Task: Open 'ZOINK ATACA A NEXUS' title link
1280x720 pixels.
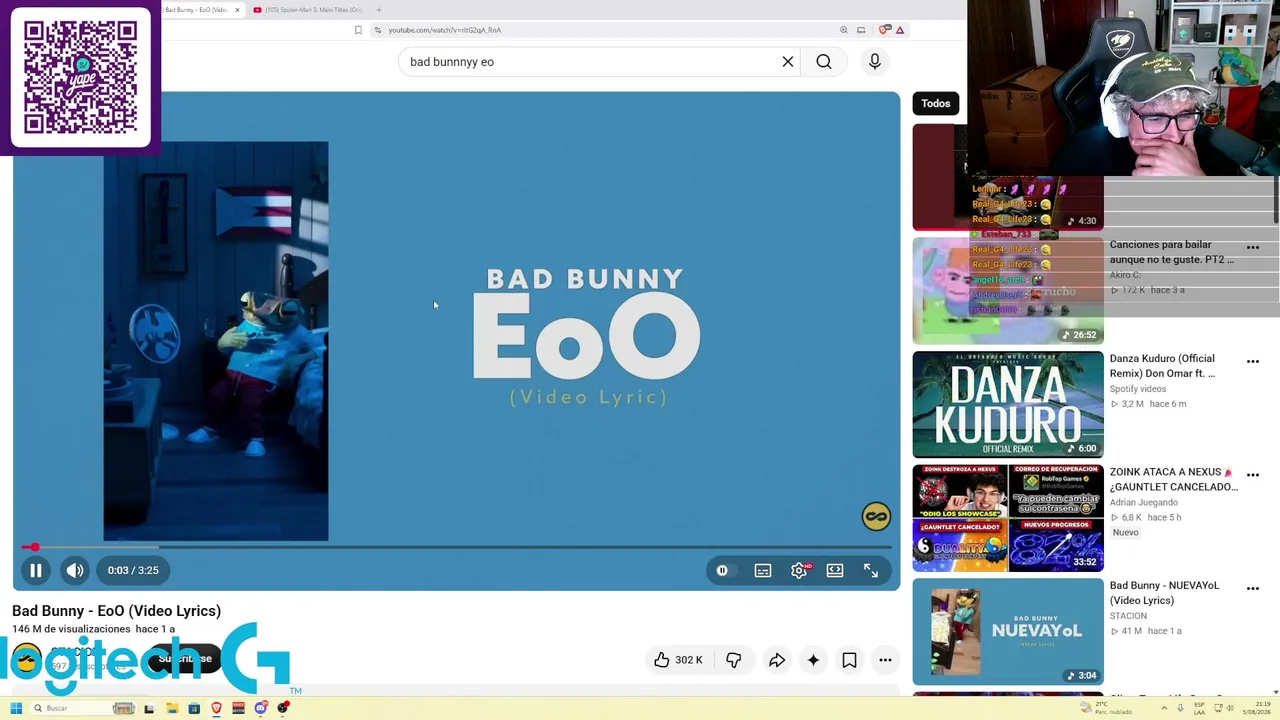Action: 1174,480
